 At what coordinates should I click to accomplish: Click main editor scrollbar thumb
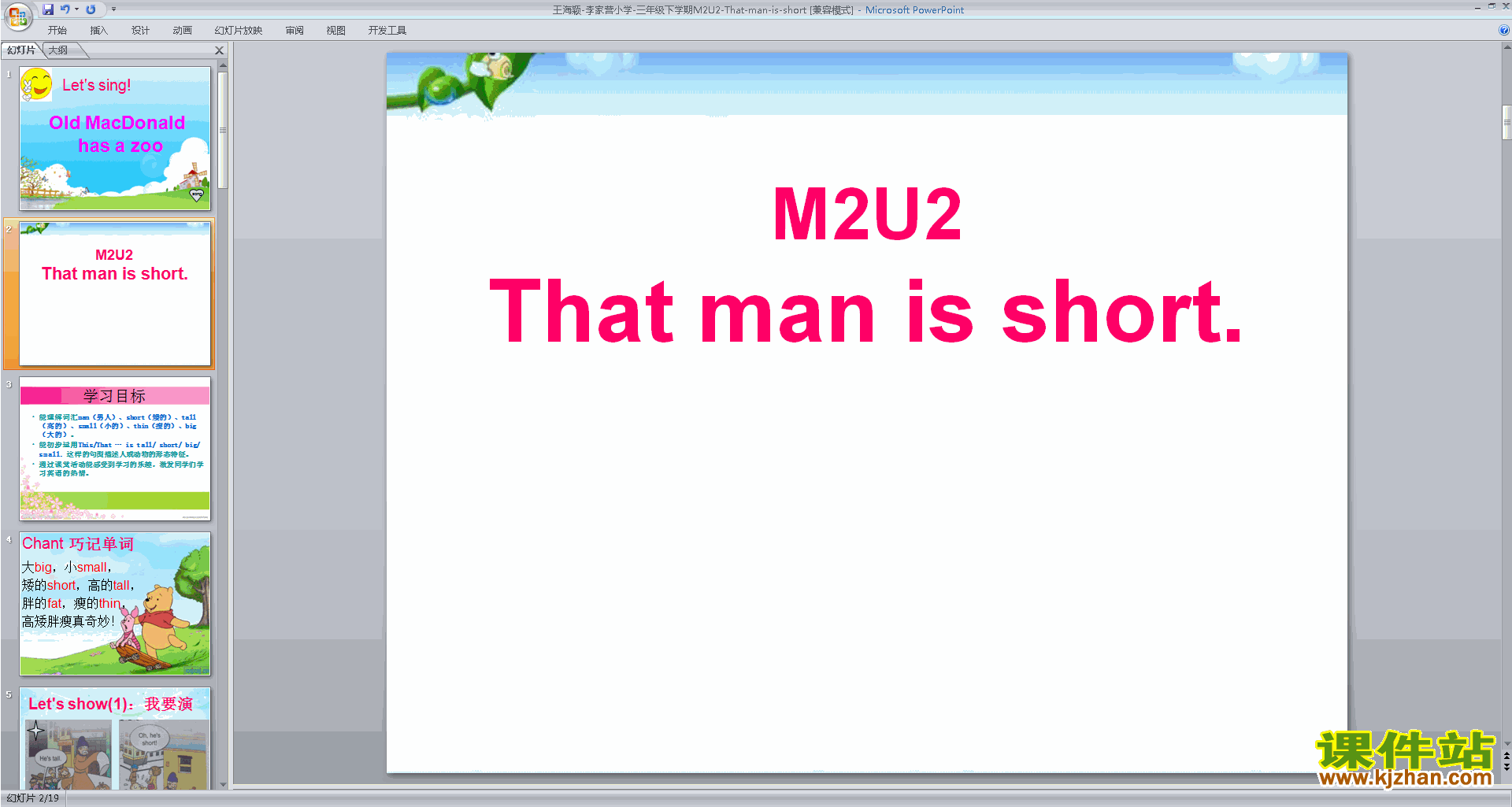tap(1507, 122)
